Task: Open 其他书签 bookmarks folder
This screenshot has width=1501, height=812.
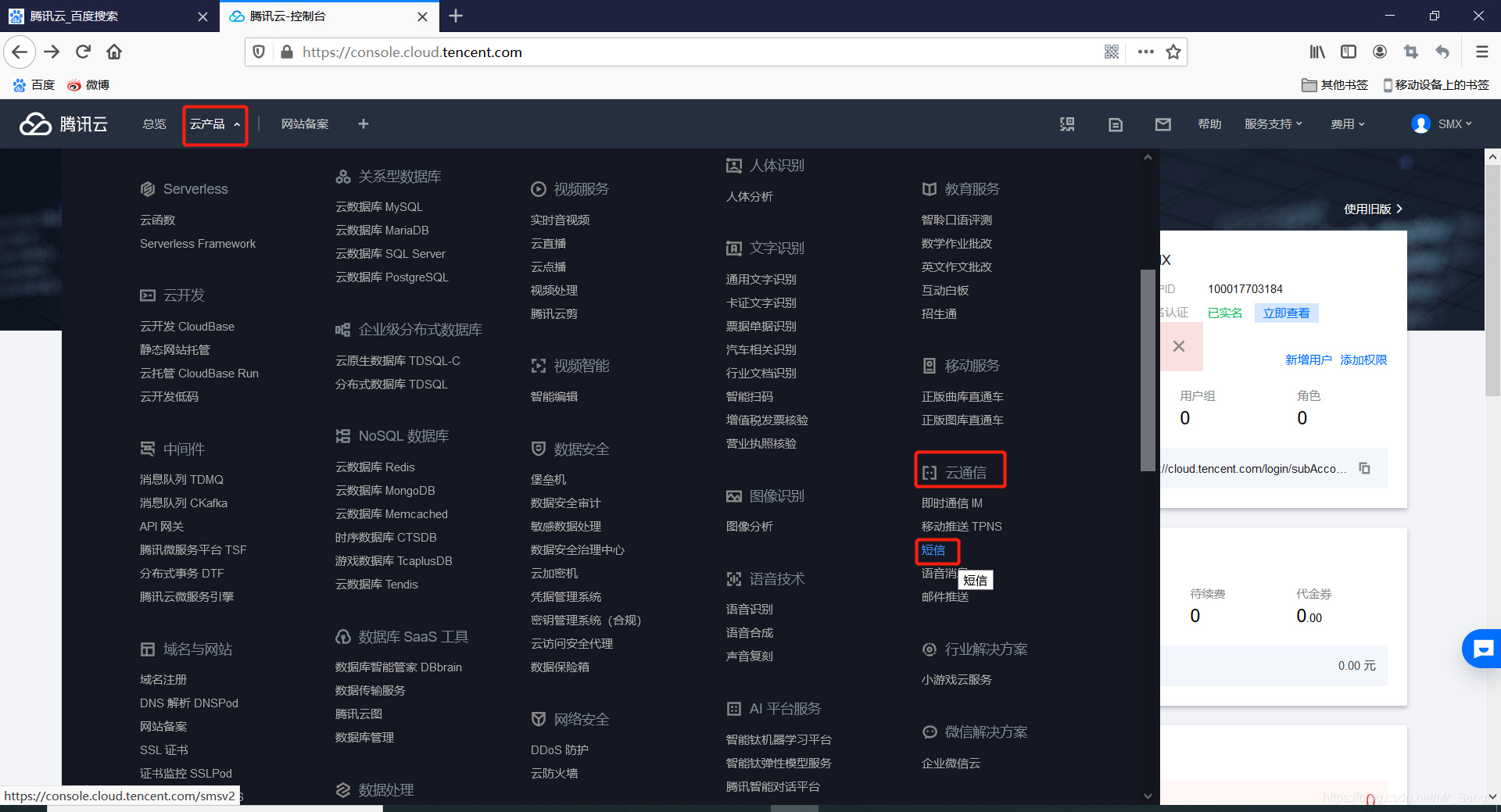Action: pos(1335,85)
